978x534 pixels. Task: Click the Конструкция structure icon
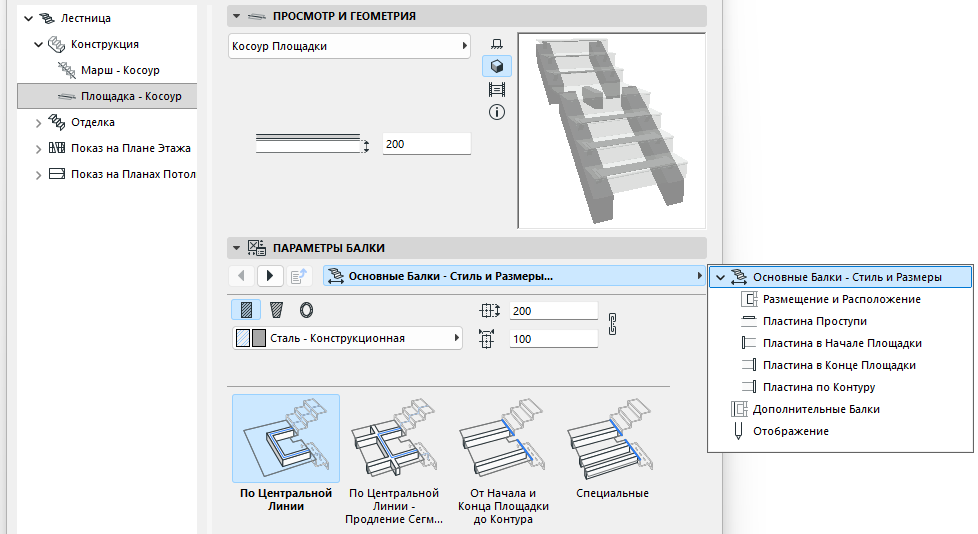(x=57, y=44)
